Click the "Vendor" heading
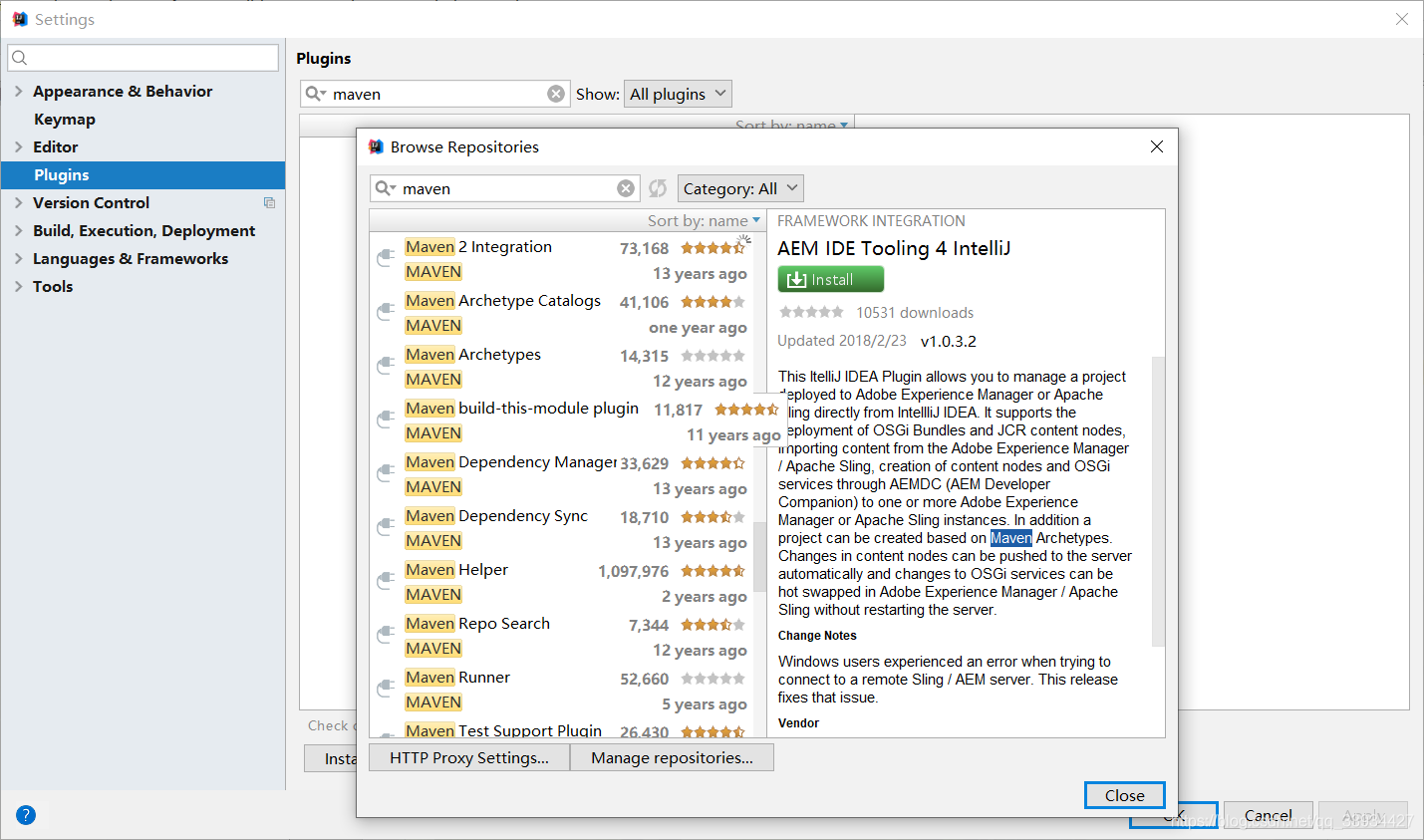This screenshot has width=1424, height=840. coord(798,723)
